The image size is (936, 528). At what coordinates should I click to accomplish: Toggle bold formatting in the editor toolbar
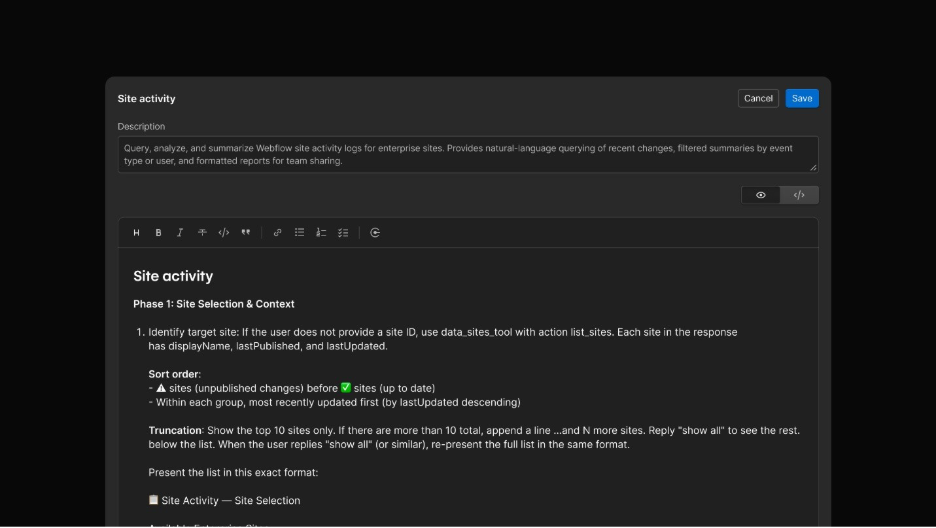(158, 233)
